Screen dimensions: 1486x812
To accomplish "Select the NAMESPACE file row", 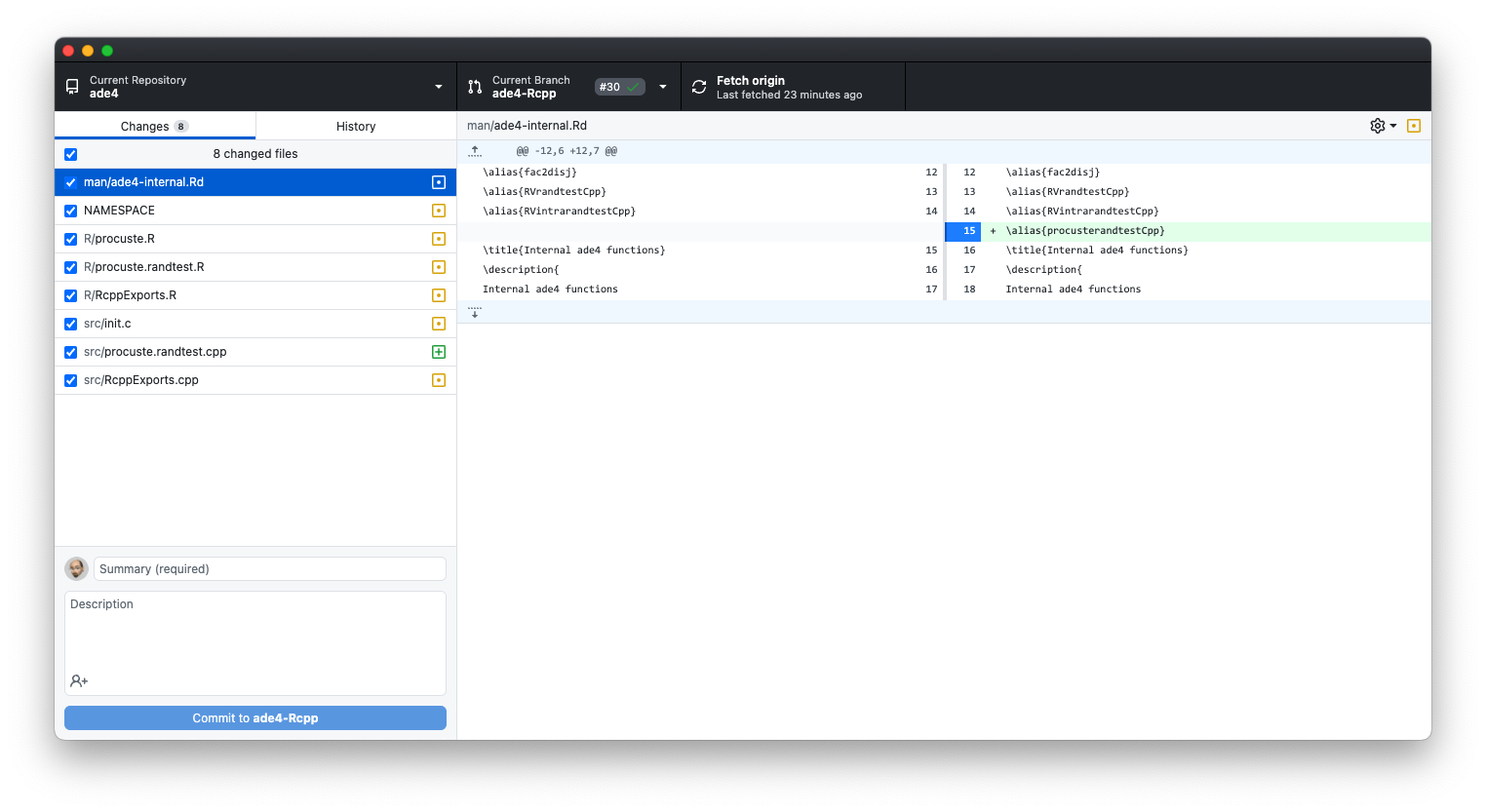I will point(255,211).
